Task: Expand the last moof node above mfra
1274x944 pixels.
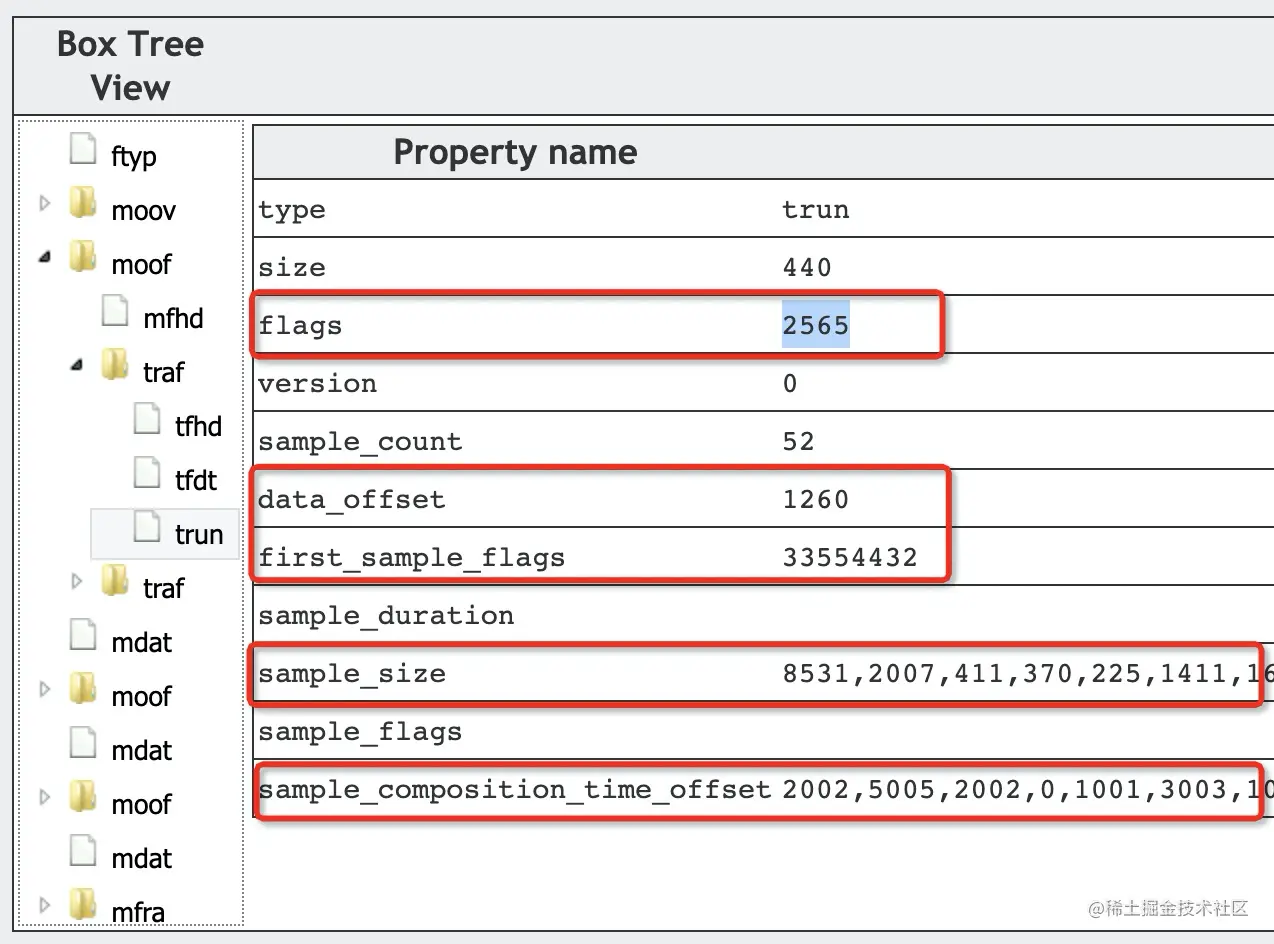Action: point(44,798)
